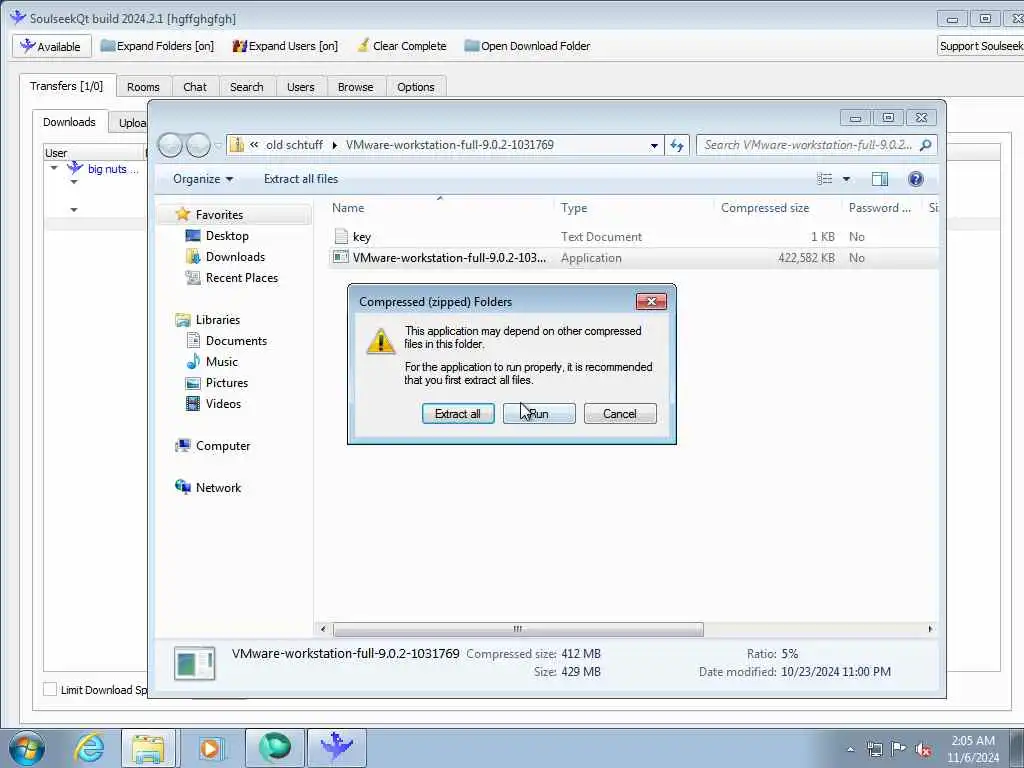Switch to Soulseek Browse tab
Screen dimensions: 1024x768
[355, 87]
